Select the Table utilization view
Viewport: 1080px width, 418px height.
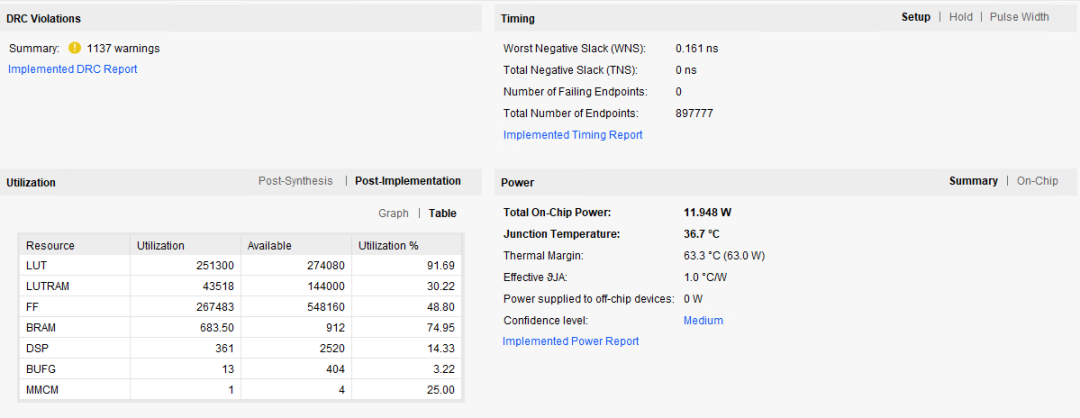442,213
